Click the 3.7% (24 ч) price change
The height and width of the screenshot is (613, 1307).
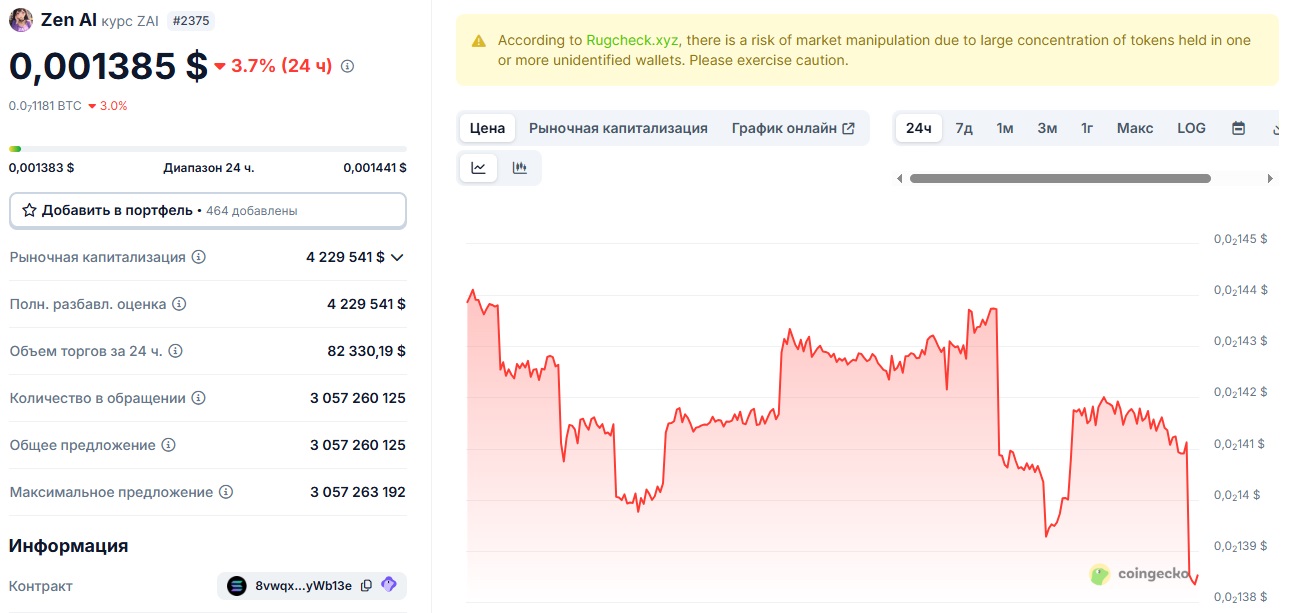coord(273,66)
